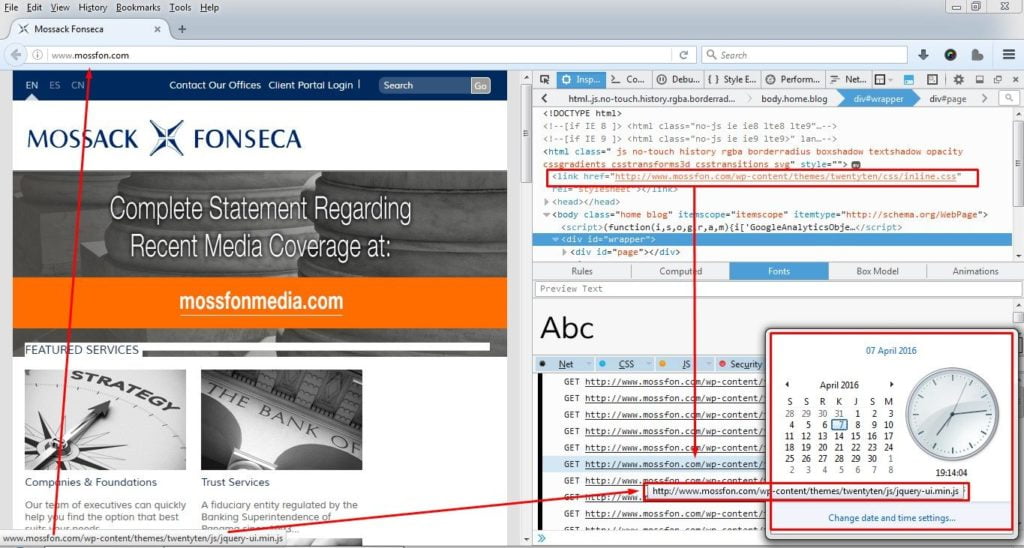1024x548 pixels.
Task: Click the dock-to-bottom devtools icon
Action: coord(980,80)
